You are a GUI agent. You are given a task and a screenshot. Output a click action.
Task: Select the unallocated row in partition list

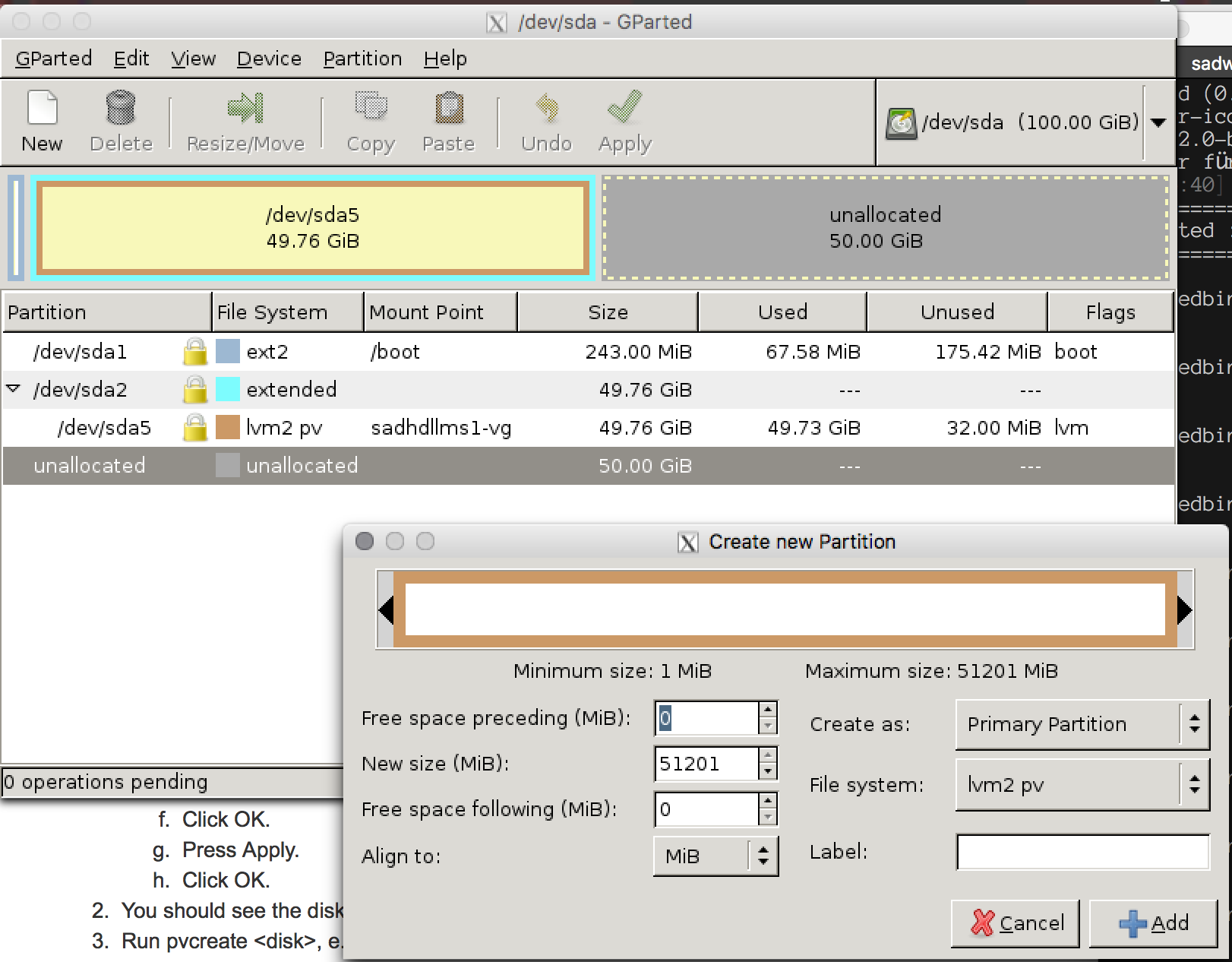[x=589, y=466]
